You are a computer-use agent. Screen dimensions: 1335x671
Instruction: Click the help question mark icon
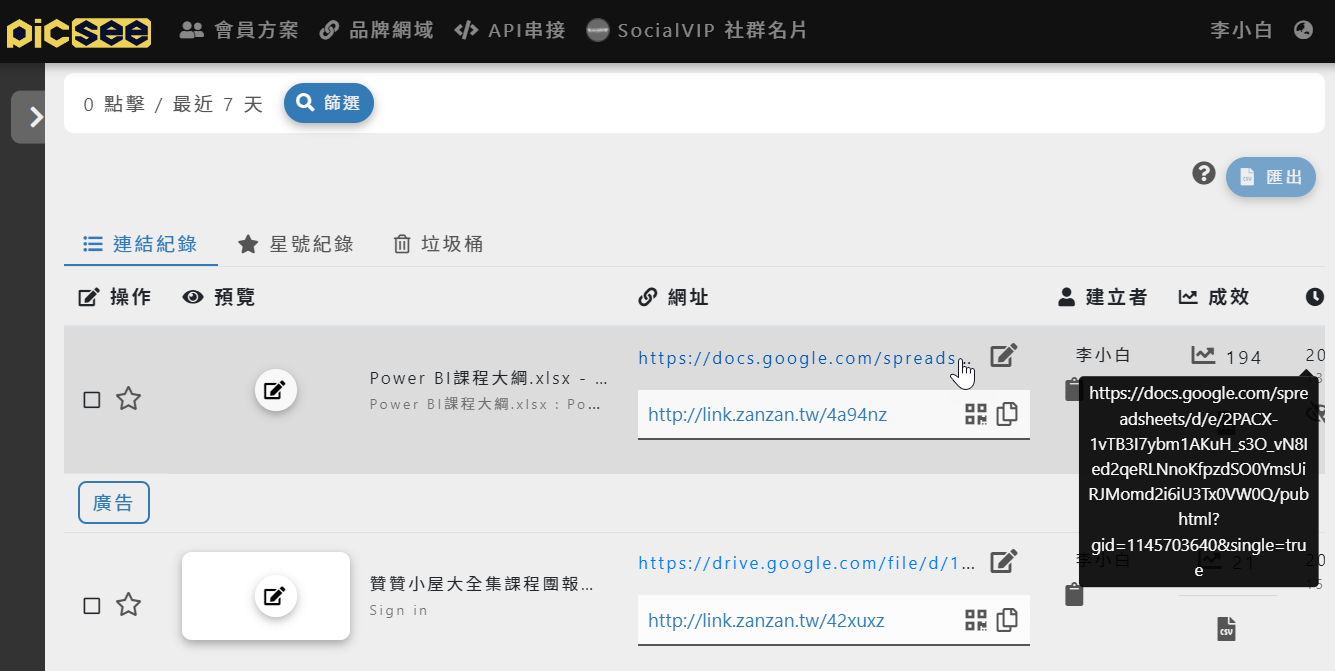tap(1204, 174)
